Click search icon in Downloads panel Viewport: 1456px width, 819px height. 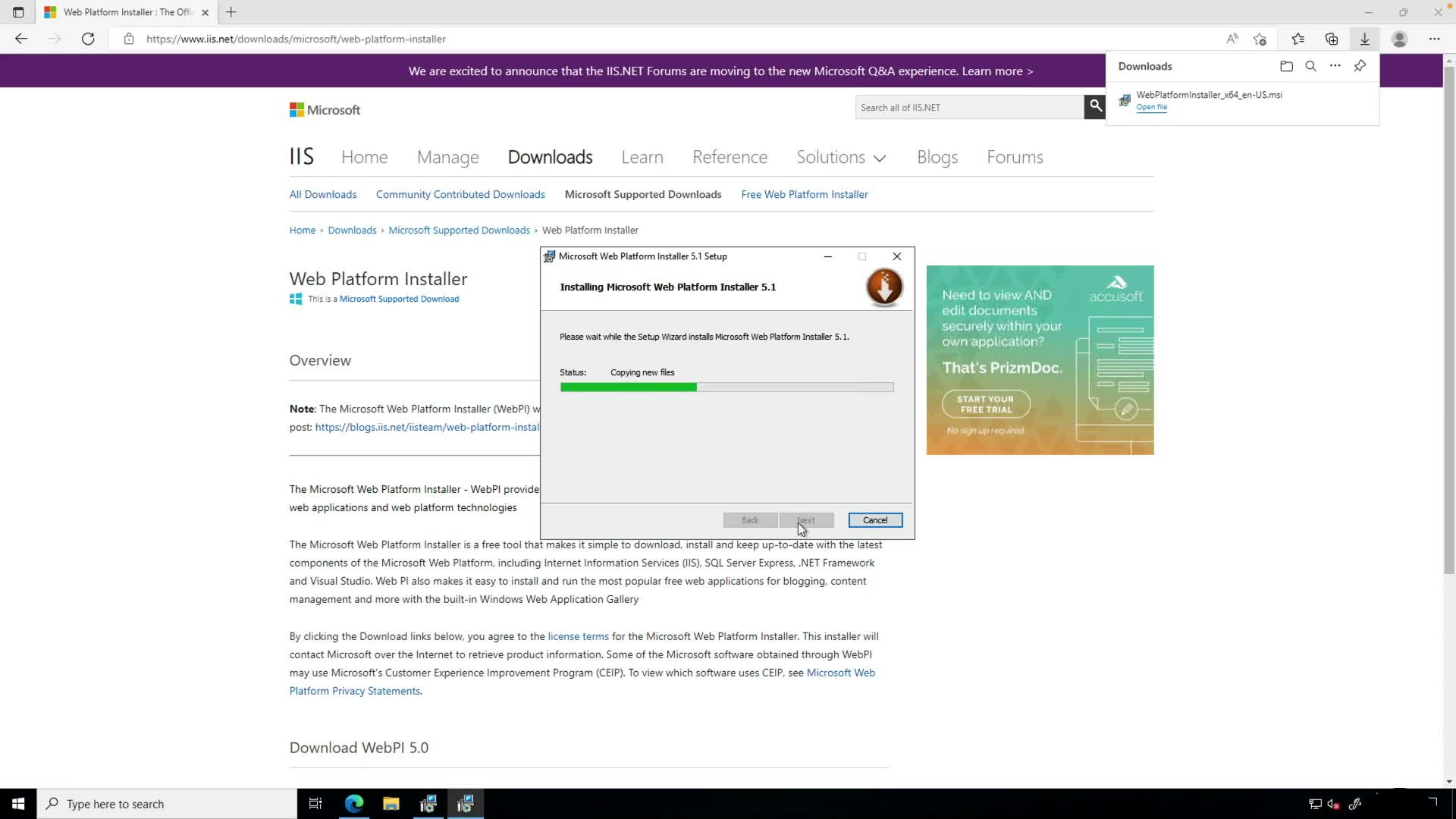(1310, 66)
